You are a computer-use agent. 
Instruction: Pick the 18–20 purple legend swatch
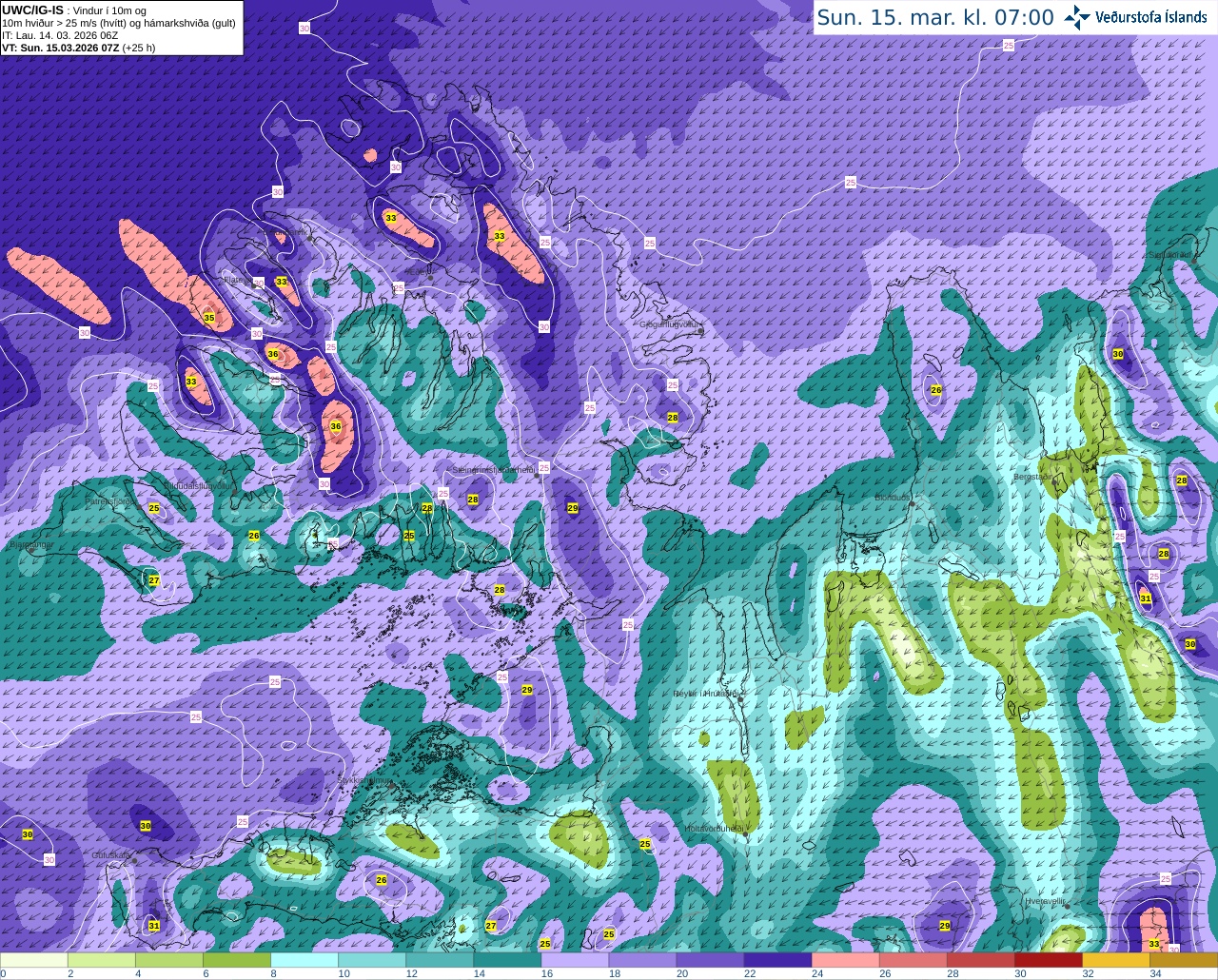tap(642, 960)
